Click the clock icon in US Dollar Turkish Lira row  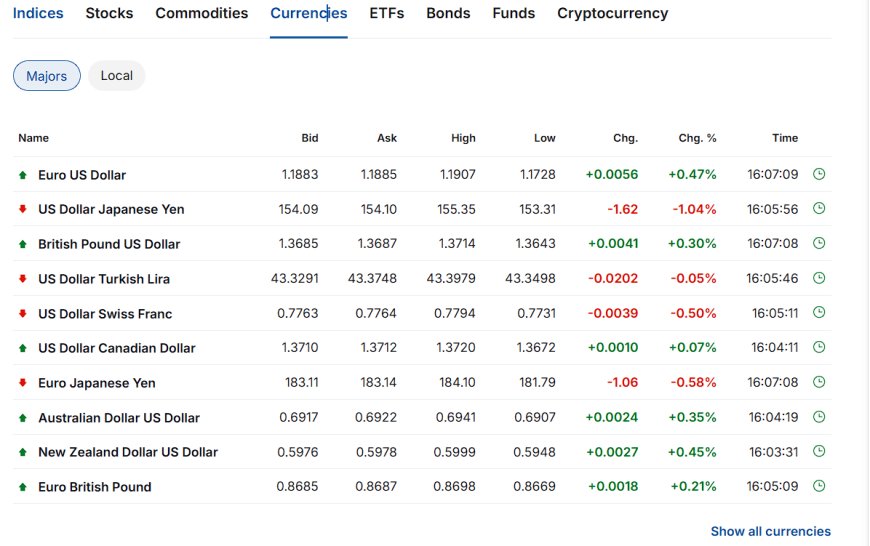pos(819,278)
